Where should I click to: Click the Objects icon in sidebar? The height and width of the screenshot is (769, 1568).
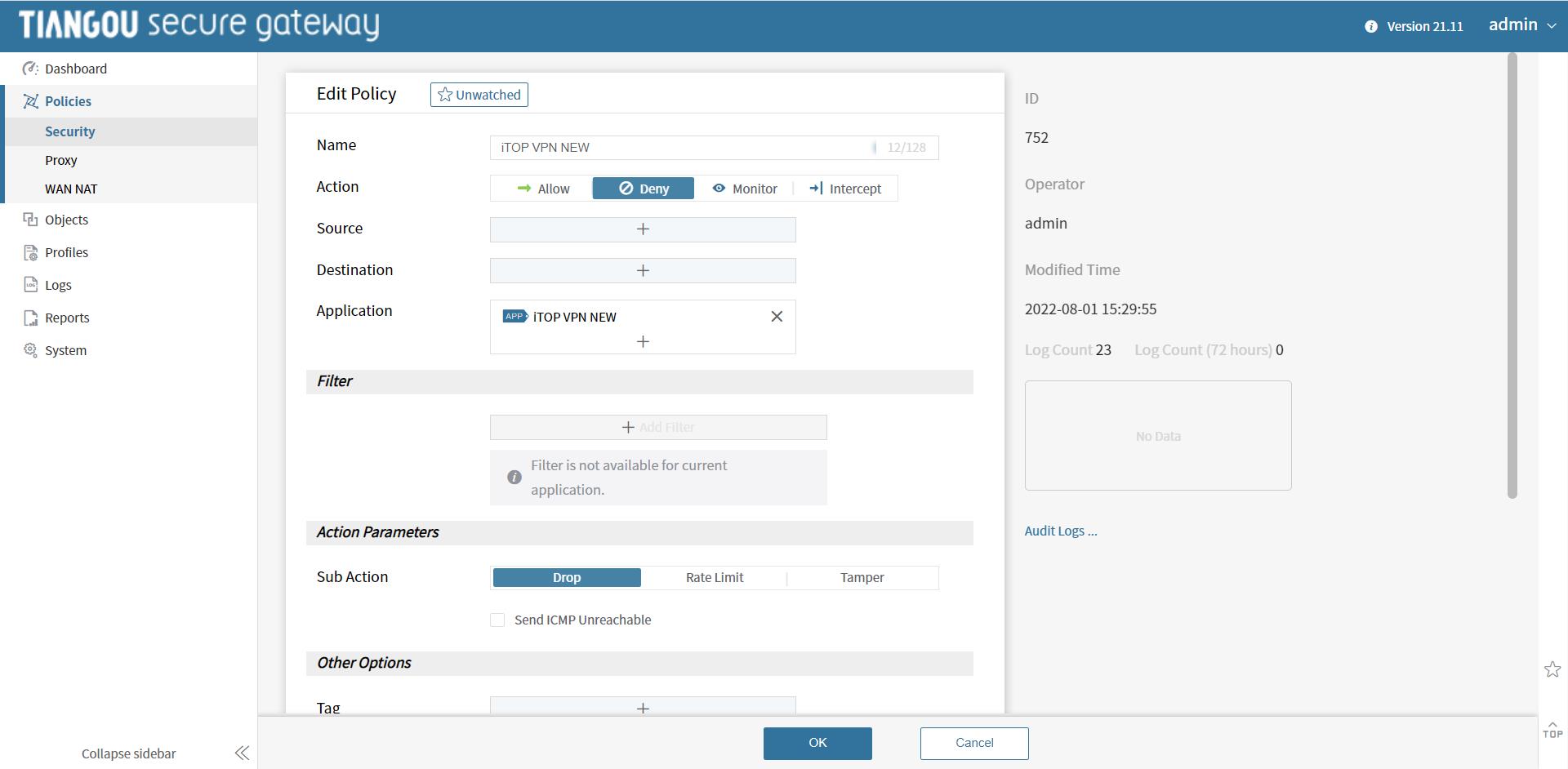pos(30,220)
